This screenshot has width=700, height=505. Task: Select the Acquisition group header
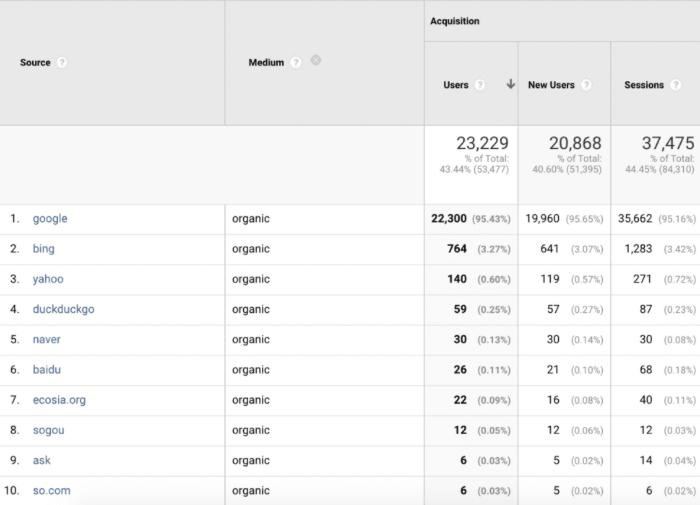[455, 21]
